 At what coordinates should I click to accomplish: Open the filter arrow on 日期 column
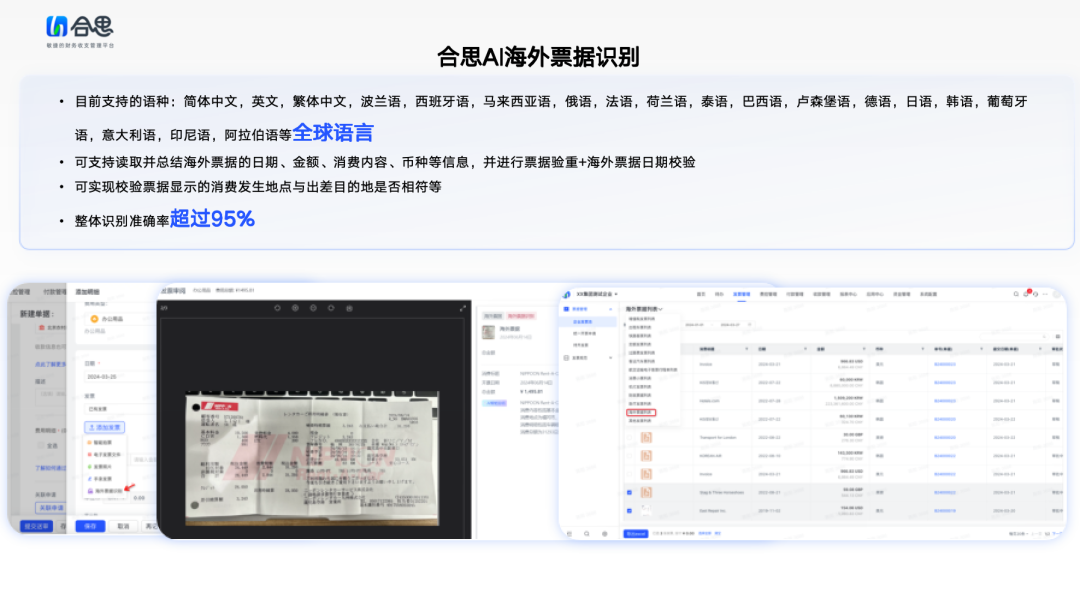click(805, 349)
